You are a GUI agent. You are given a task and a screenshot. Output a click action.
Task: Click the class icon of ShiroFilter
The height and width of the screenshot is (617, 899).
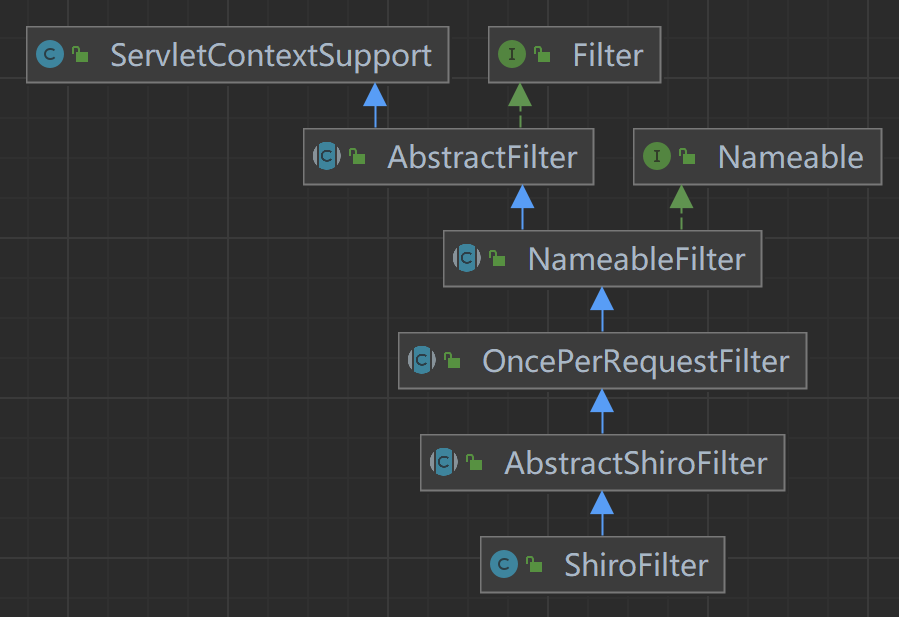pos(504,565)
